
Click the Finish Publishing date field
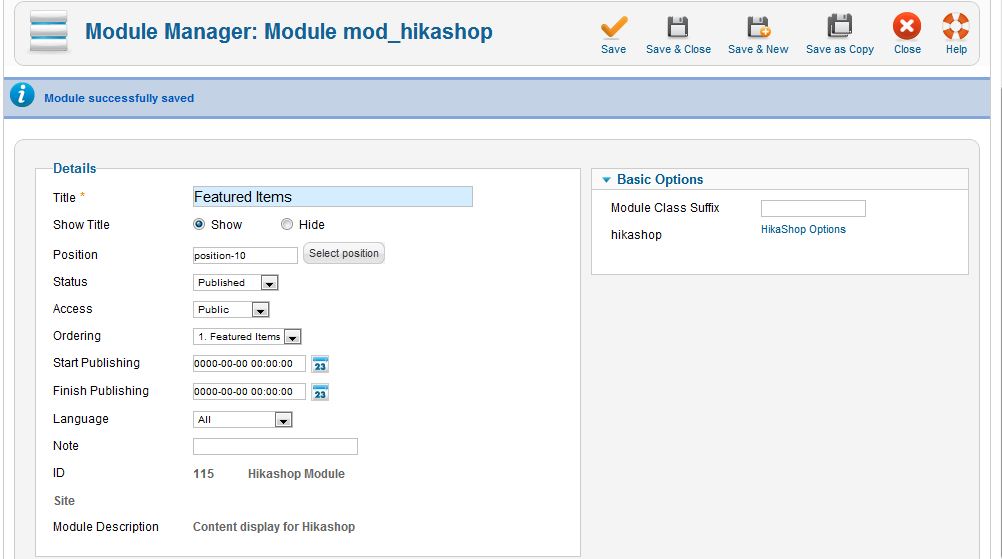[249, 392]
